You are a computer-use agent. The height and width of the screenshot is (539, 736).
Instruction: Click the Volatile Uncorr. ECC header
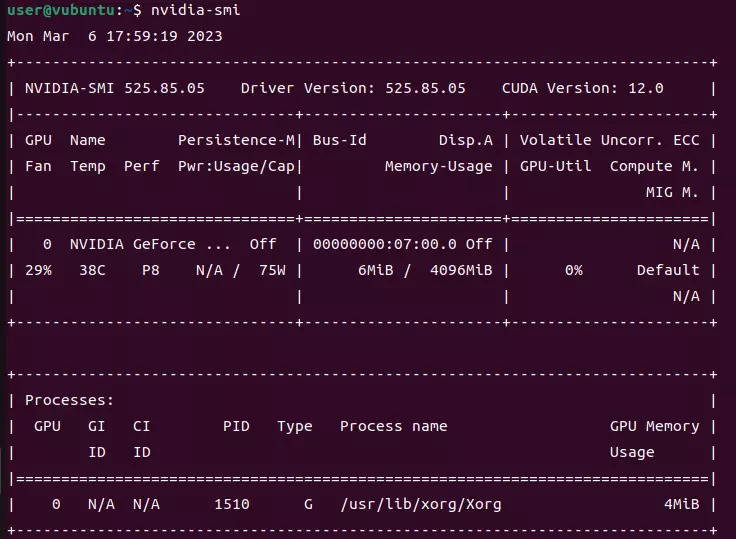tap(610, 140)
